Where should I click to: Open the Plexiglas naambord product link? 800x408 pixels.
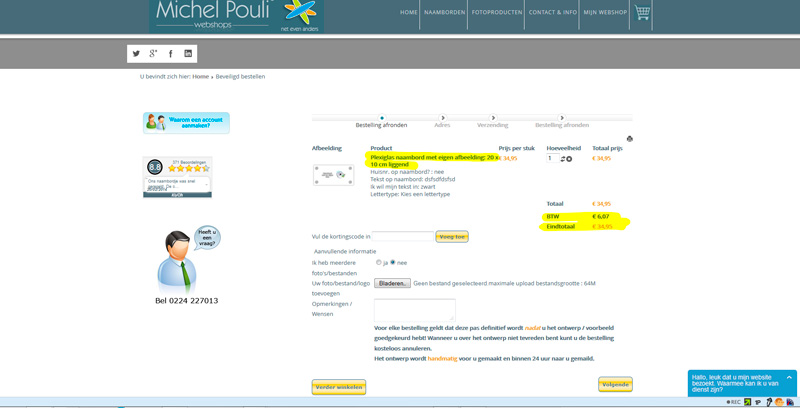click(434, 161)
